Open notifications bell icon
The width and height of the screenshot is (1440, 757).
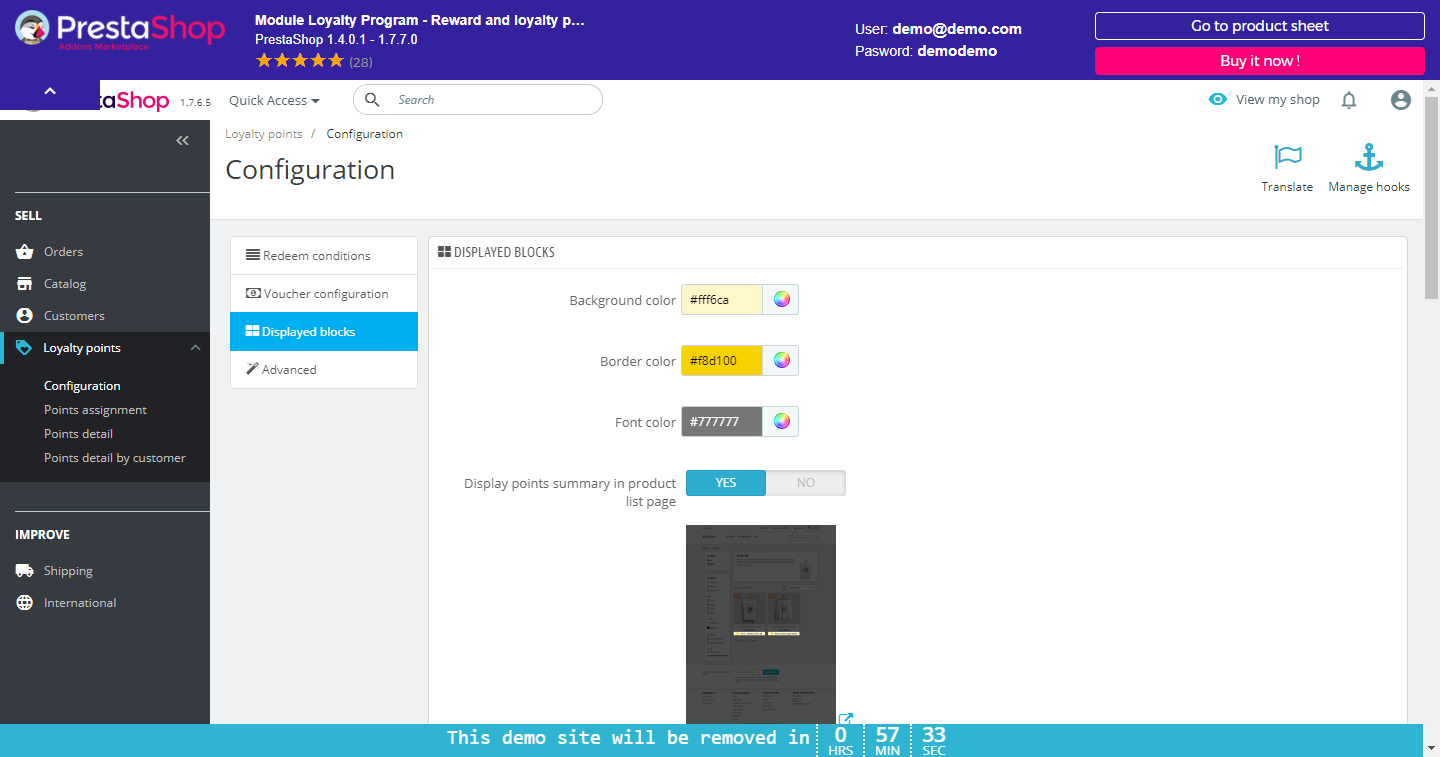coord(1349,100)
